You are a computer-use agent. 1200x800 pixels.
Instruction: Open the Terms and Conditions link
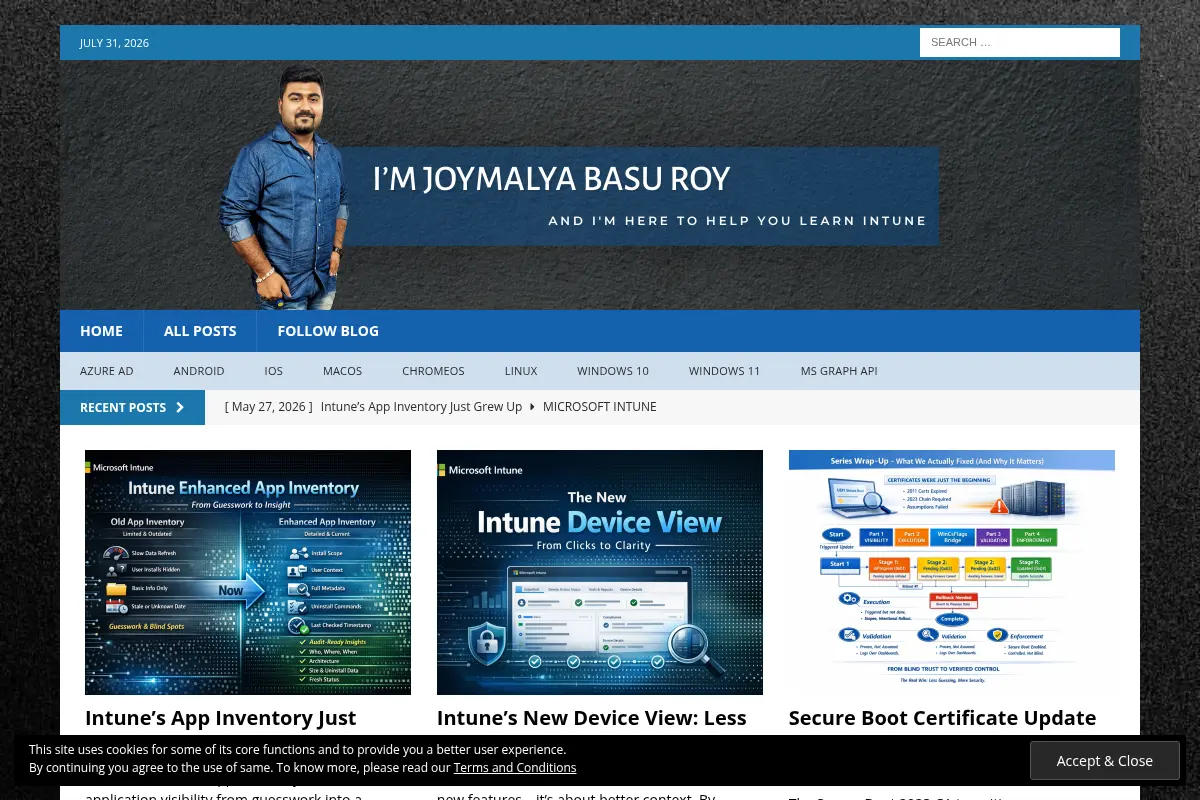(515, 768)
